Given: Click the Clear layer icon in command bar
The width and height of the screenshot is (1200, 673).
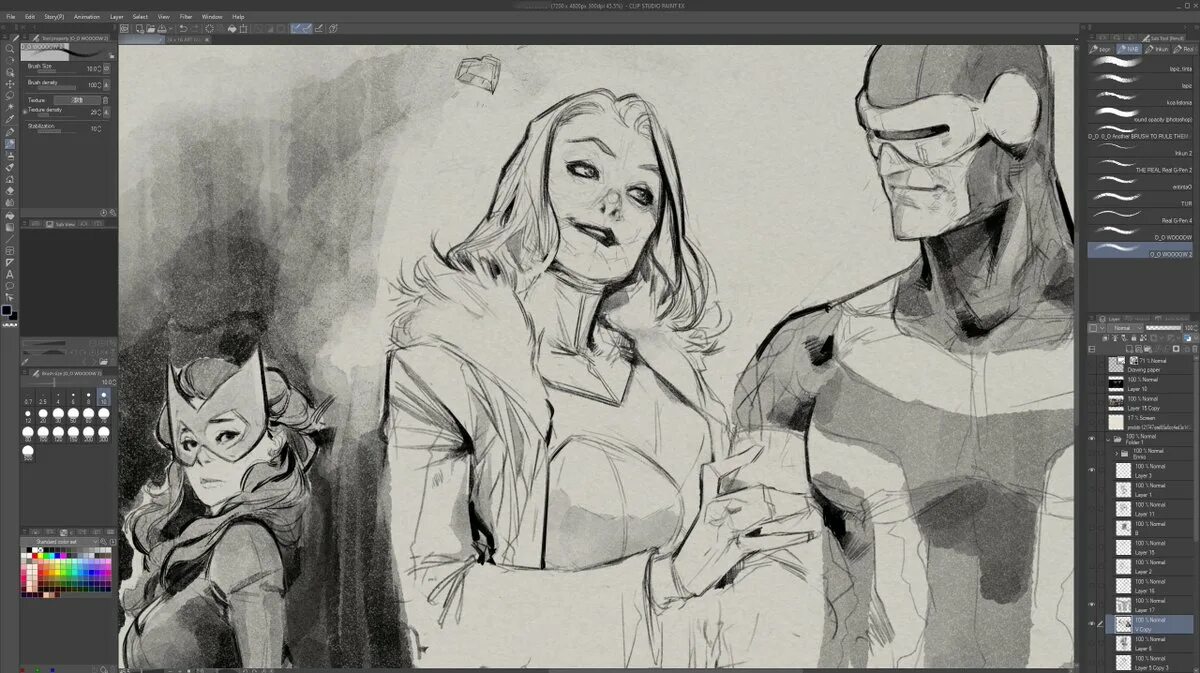Looking at the screenshot, I should (209, 29).
